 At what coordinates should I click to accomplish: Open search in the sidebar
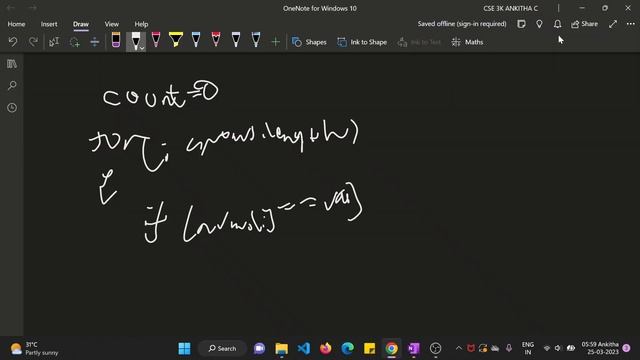[12, 86]
